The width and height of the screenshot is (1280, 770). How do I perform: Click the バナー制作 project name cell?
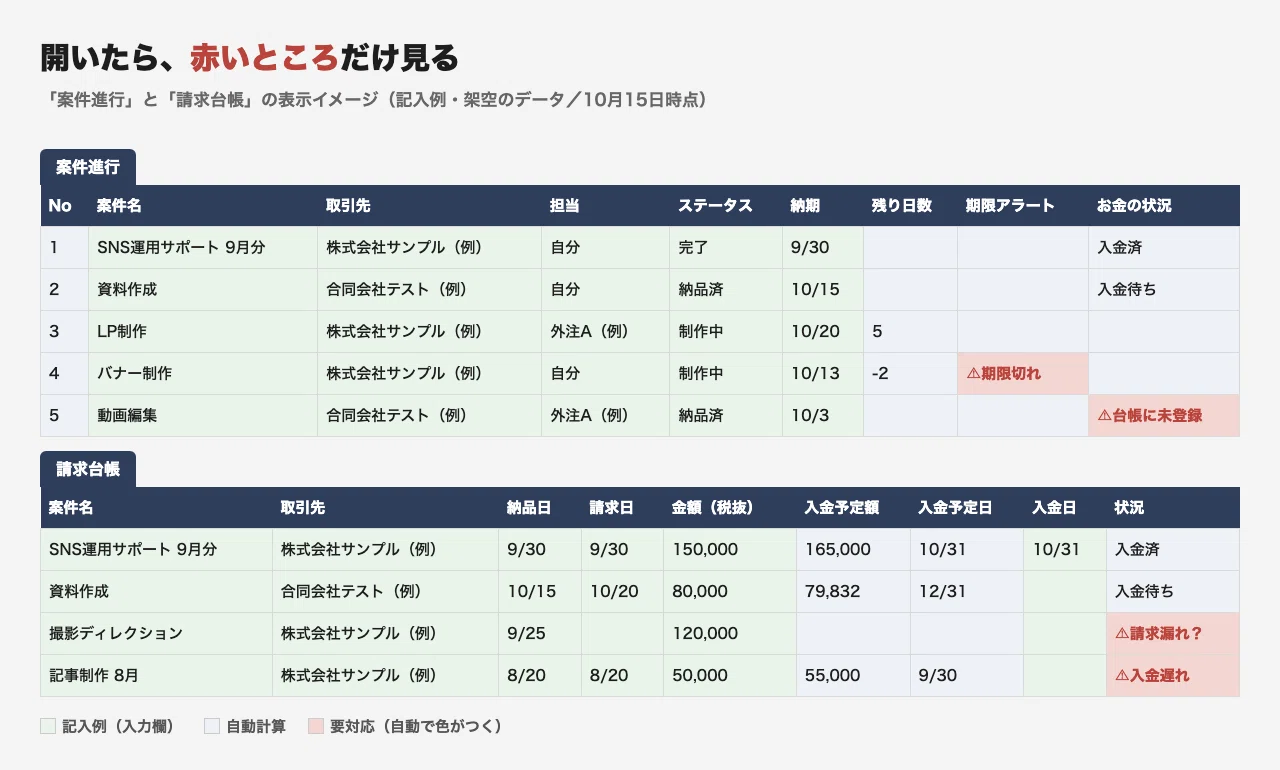click(203, 374)
